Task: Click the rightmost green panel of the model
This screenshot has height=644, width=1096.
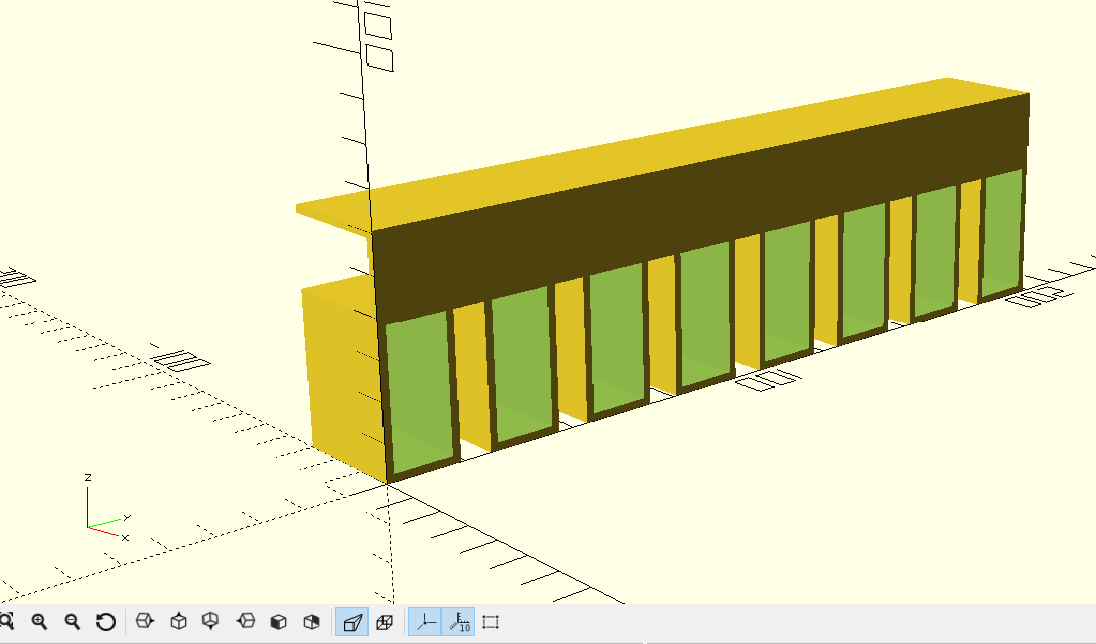Action: pyautogui.click(x=1002, y=234)
